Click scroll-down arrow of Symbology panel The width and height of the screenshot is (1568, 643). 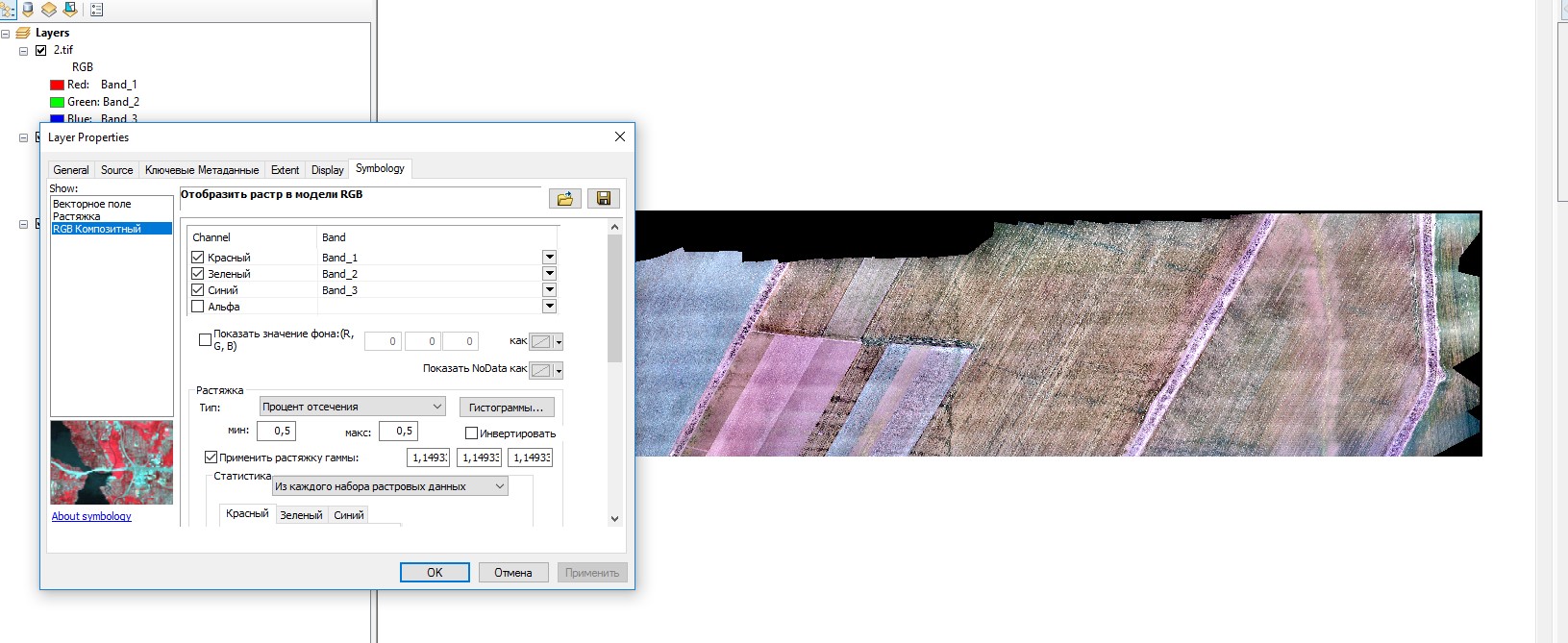click(615, 519)
